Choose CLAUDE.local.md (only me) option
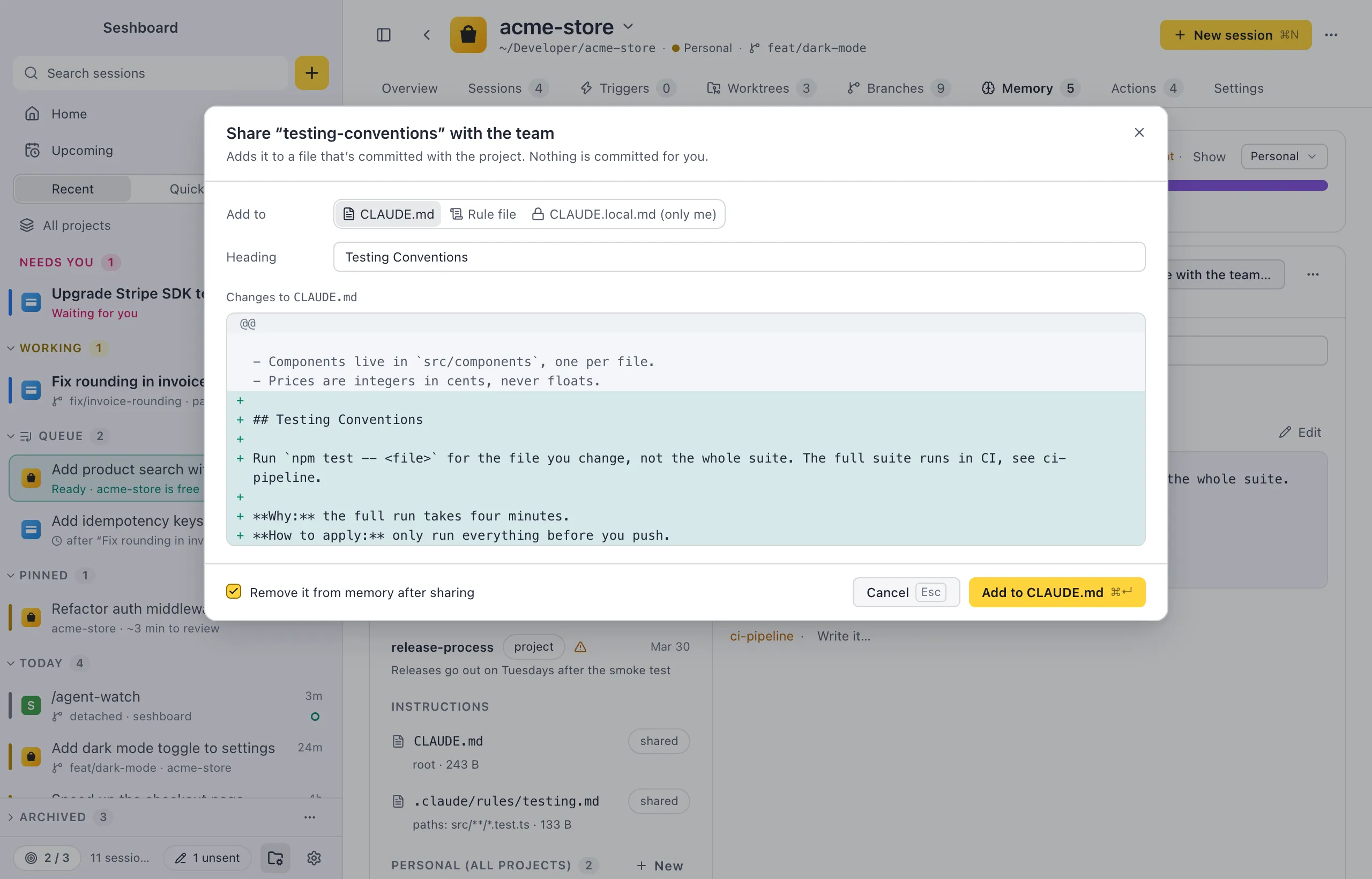Image resolution: width=1372 pixels, height=879 pixels. click(x=624, y=214)
